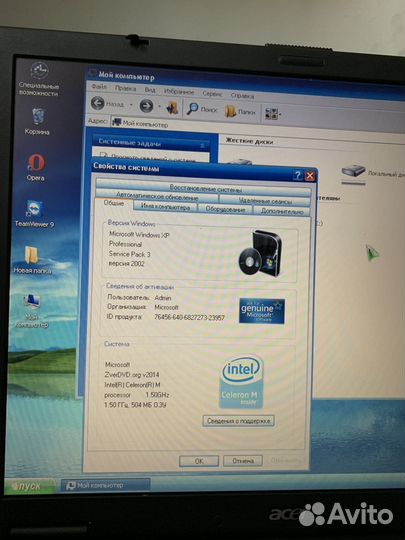Screen dimensions: 405x540
Task: Open the Правка menu
Action: [125, 89]
